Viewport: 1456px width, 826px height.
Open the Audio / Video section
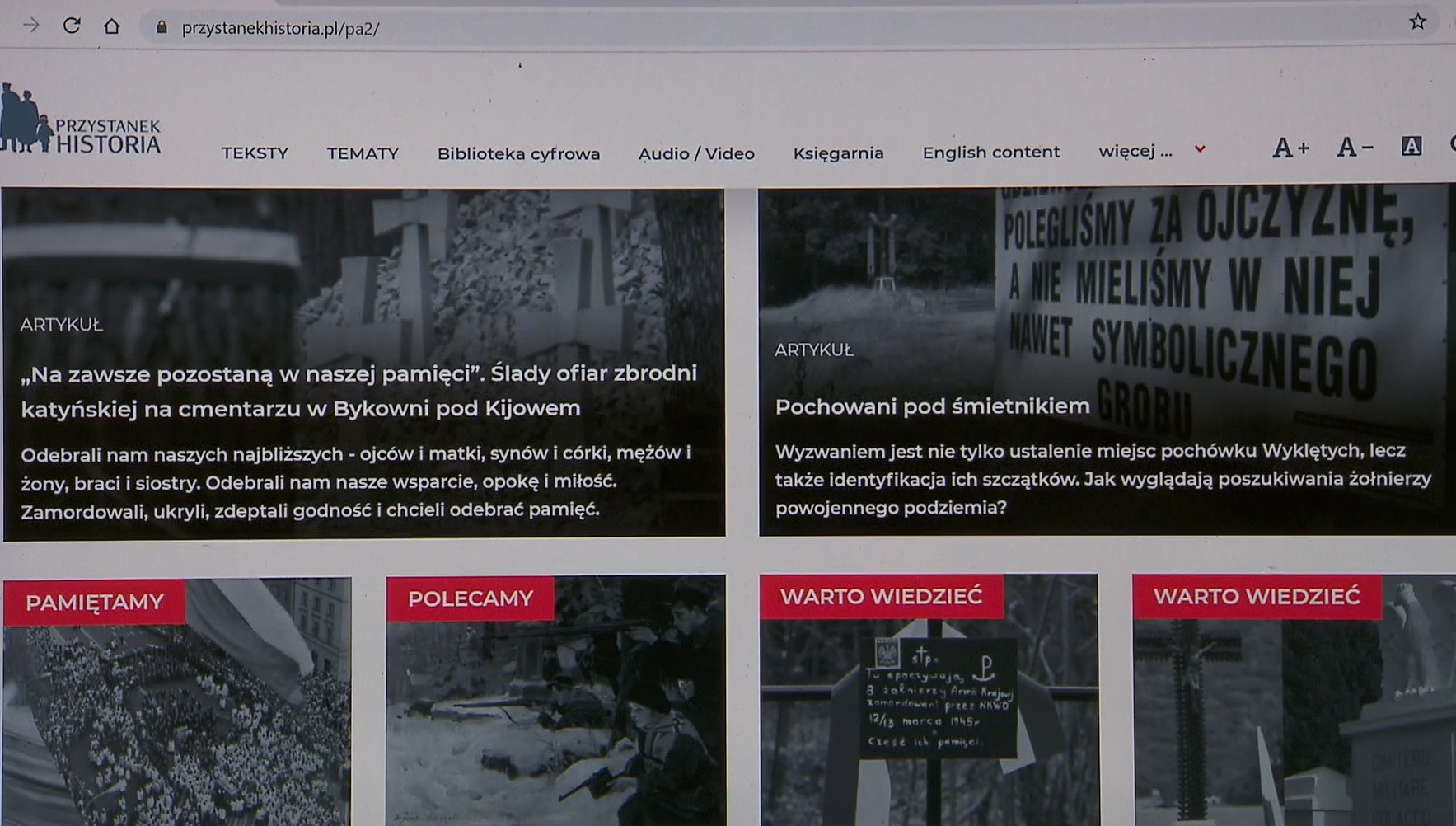click(695, 153)
